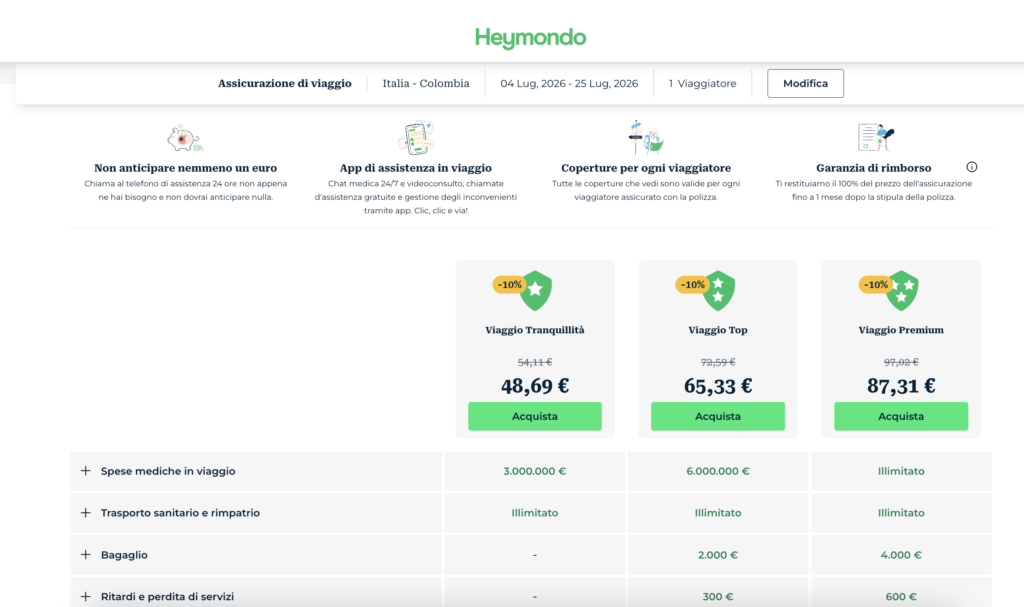Viewport: 1024px width, 607px height.
Task: Click the travel assistance app phone icon
Action: (416, 138)
